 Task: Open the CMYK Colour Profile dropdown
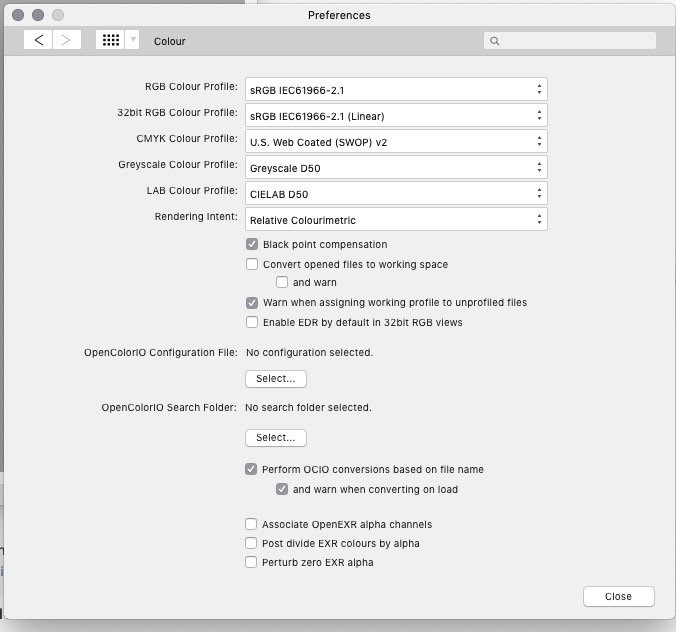pyautogui.click(x=396, y=142)
